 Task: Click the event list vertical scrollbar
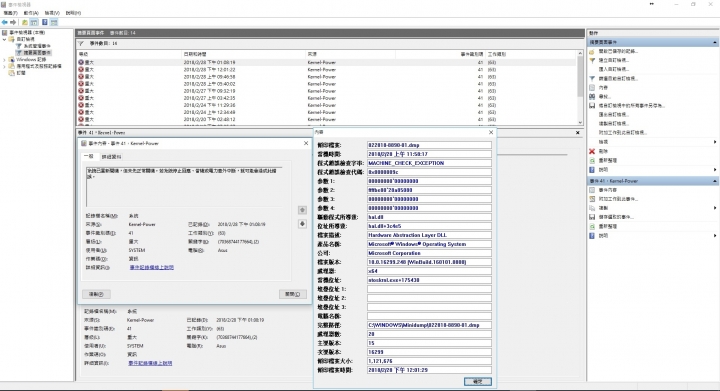580,88
